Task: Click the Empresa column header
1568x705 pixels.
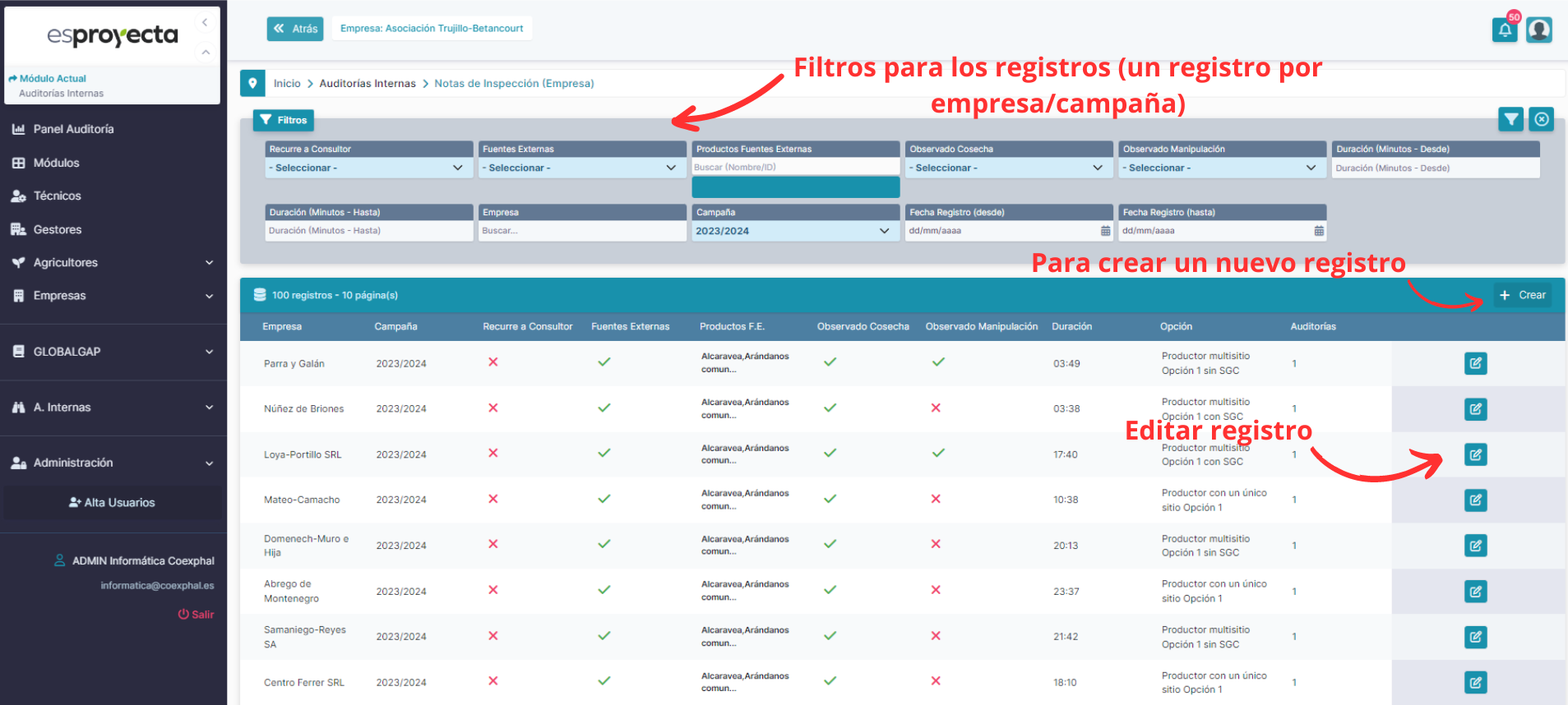Action: click(282, 327)
